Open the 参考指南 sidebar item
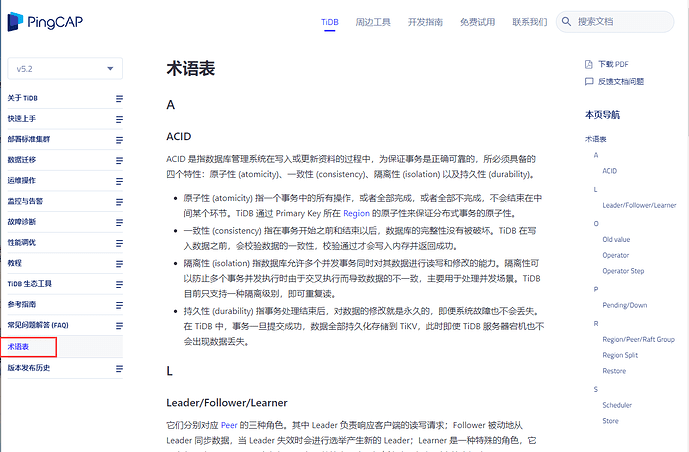Image resolution: width=689 pixels, height=452 pixels. (22, 304)
